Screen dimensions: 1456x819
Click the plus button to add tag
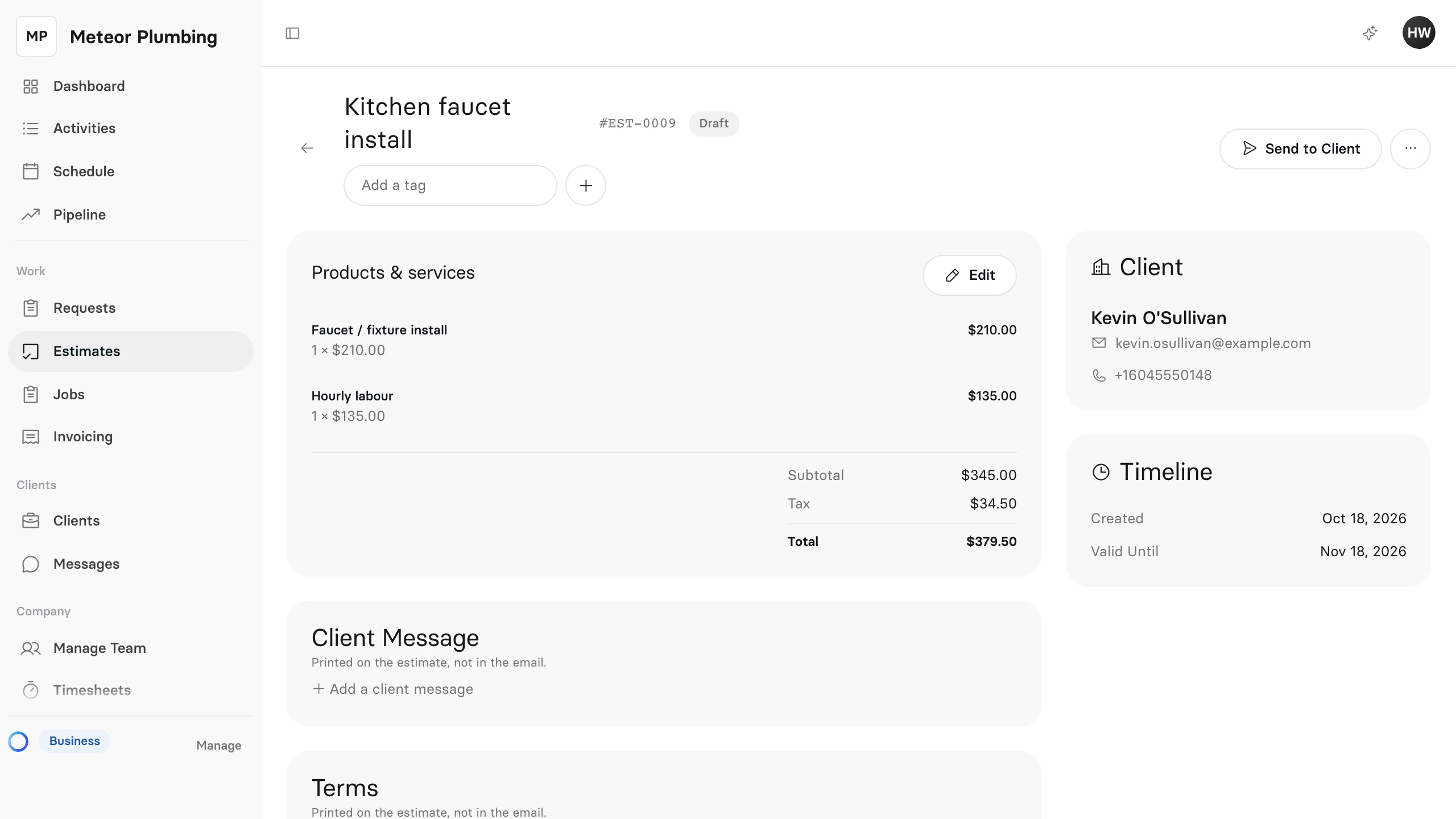[x=586, y=185]
